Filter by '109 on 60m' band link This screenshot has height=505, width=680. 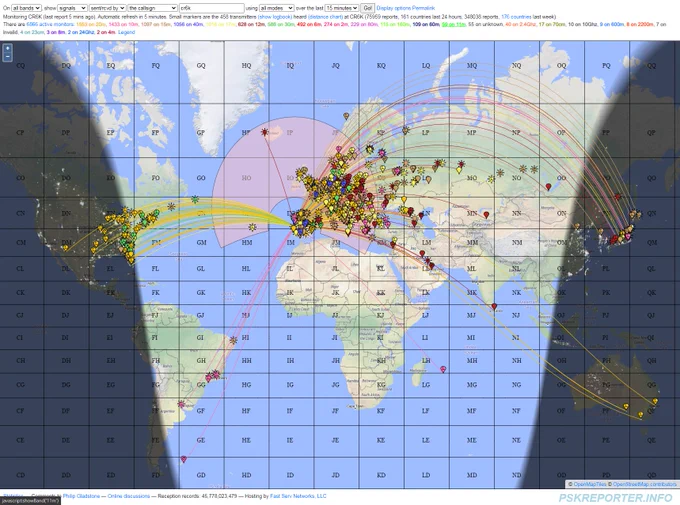[x=426, y=24]
